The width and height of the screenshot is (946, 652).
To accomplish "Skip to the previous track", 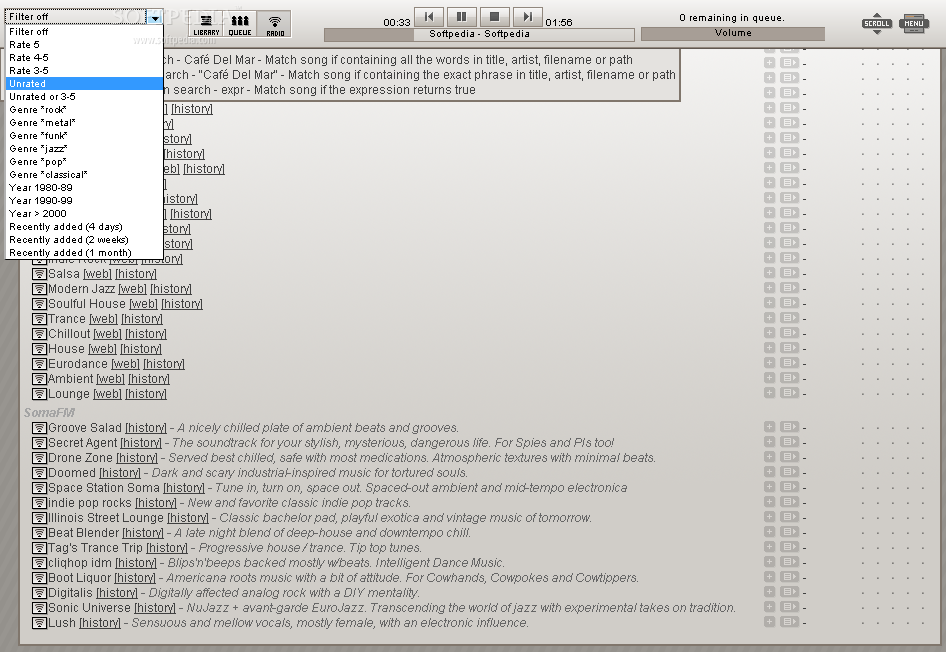I will [429, 17].
